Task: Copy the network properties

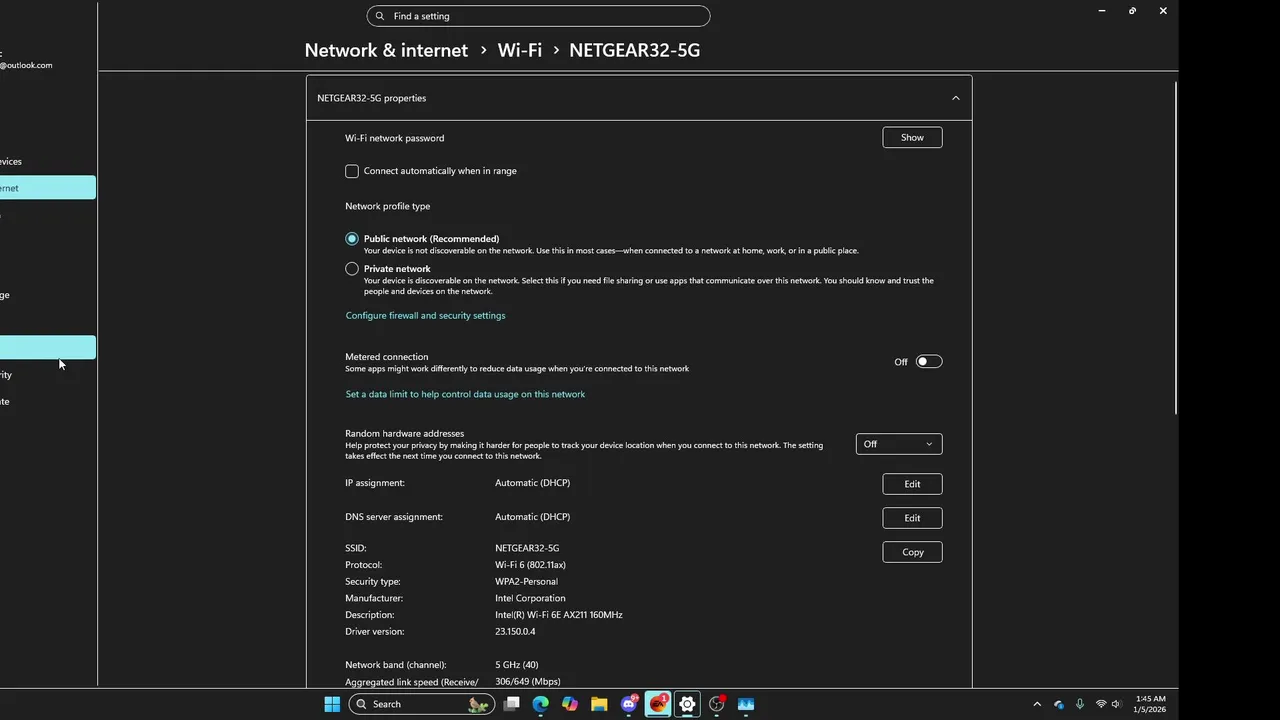Action: (x=912, y=552)
